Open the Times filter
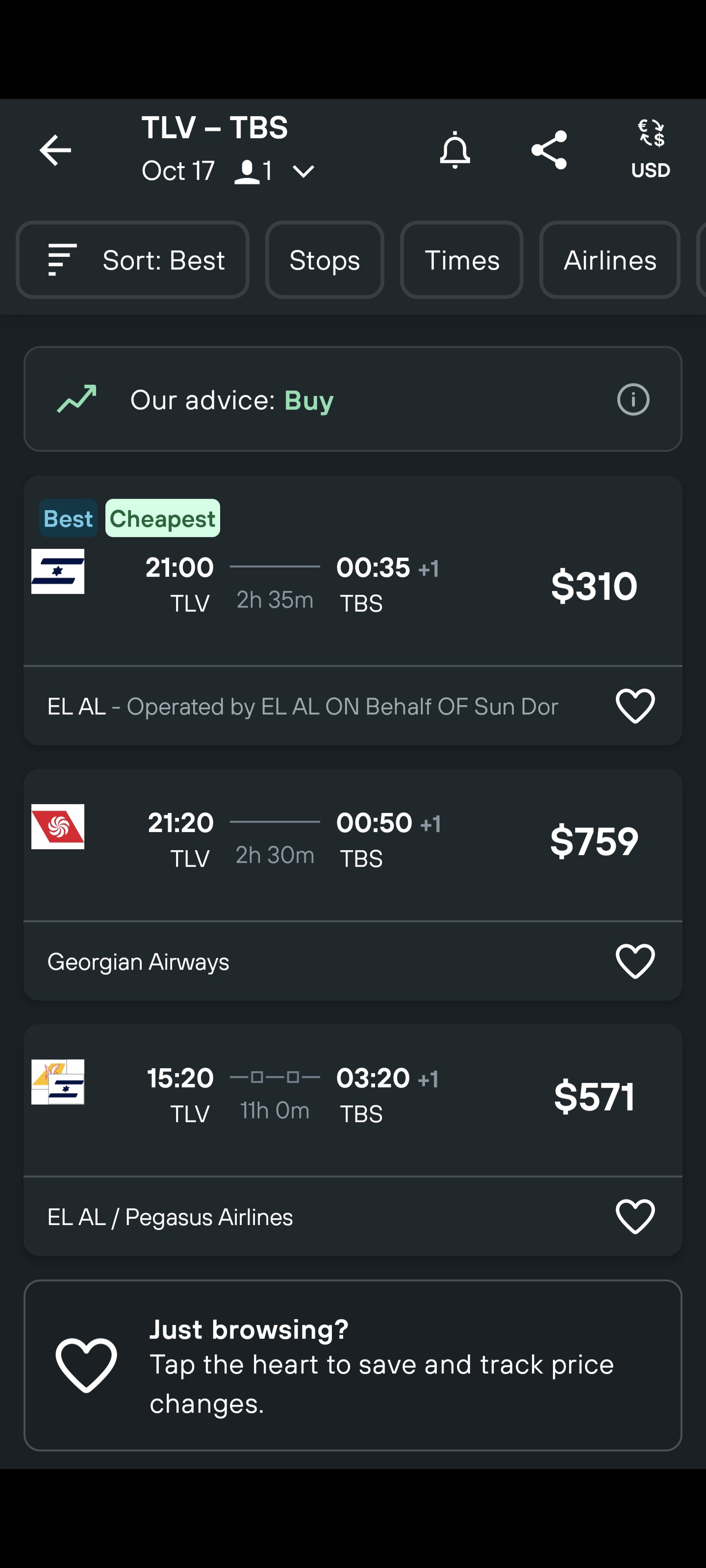706x1568 pixels. tap(461, 260)
